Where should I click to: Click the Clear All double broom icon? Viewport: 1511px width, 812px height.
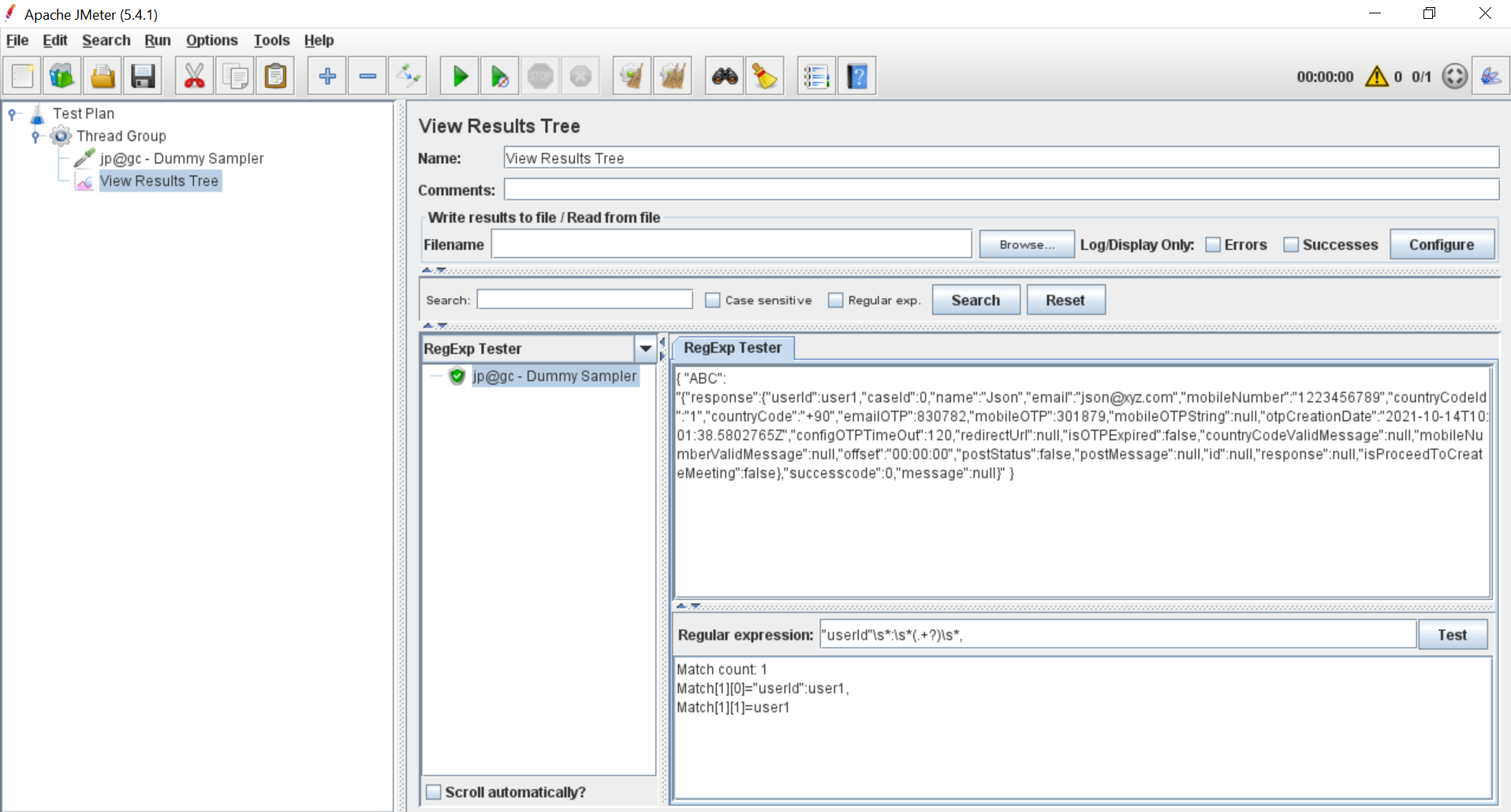pos(673,76)
